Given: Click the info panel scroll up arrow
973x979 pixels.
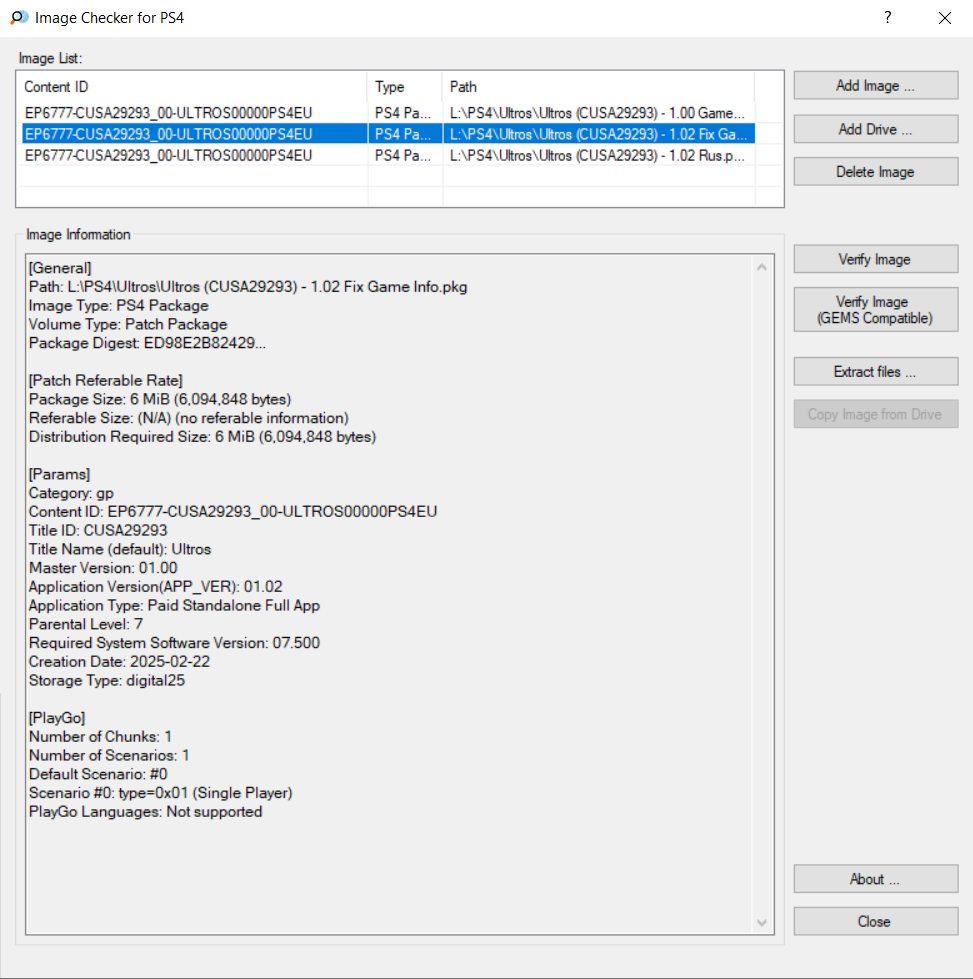Looking at the screenshot, I should [762, 267].
